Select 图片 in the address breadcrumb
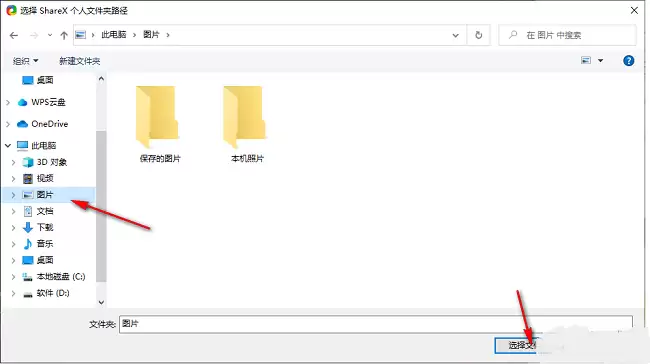The height and width of the screenshot is (364, 650). (151, 35)
